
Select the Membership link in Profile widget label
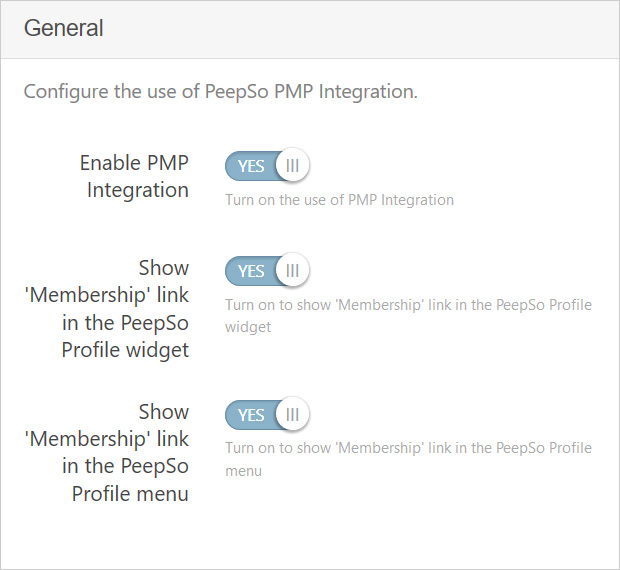[107, 309]
